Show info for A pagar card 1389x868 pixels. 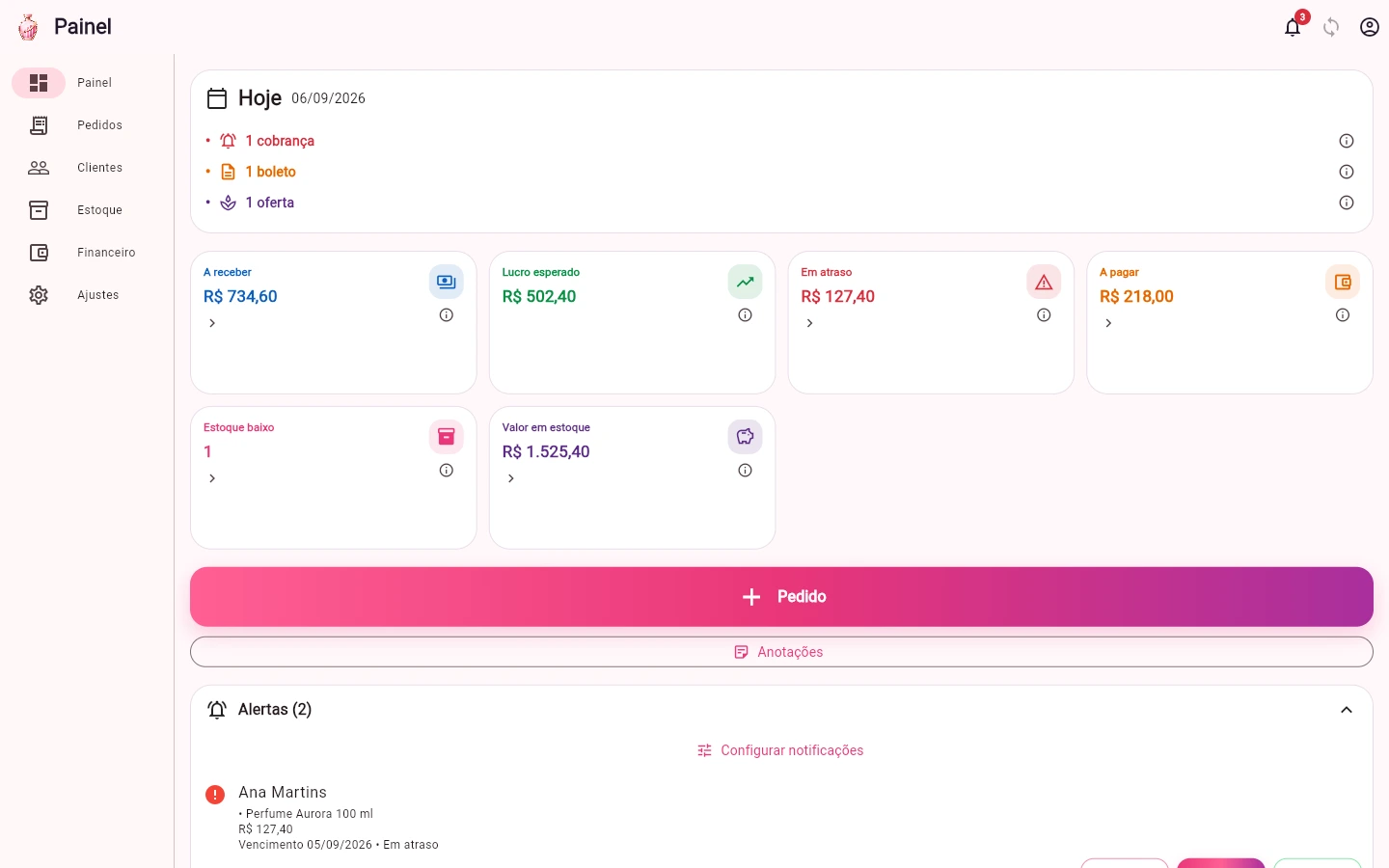(1343, 315)
